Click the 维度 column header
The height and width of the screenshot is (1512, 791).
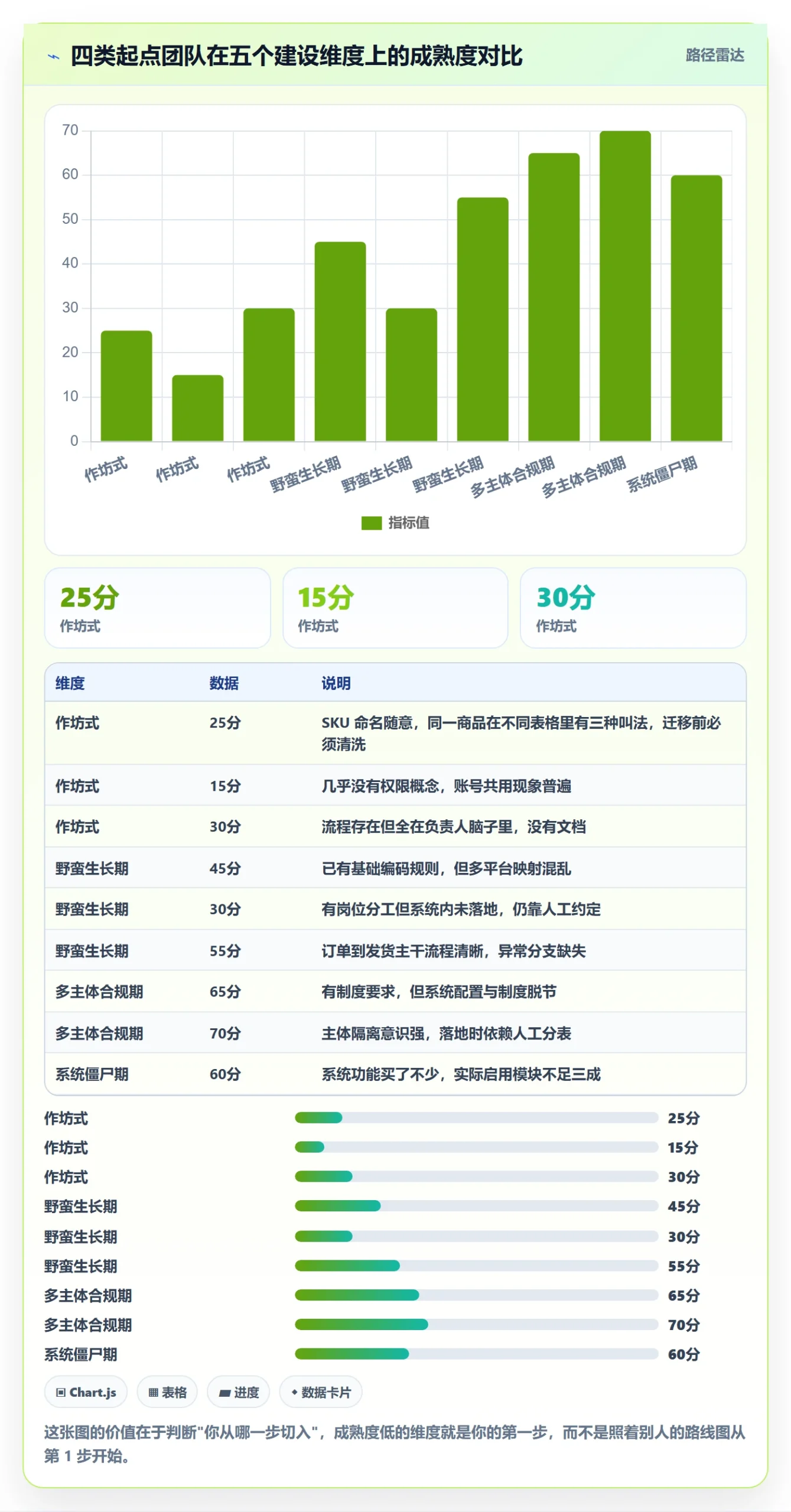(x=70, y=683)
